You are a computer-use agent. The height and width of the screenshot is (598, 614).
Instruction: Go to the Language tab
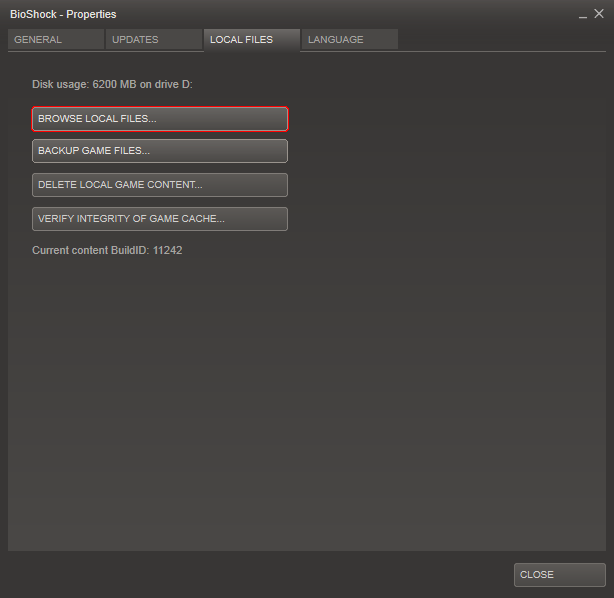[350, 39]
